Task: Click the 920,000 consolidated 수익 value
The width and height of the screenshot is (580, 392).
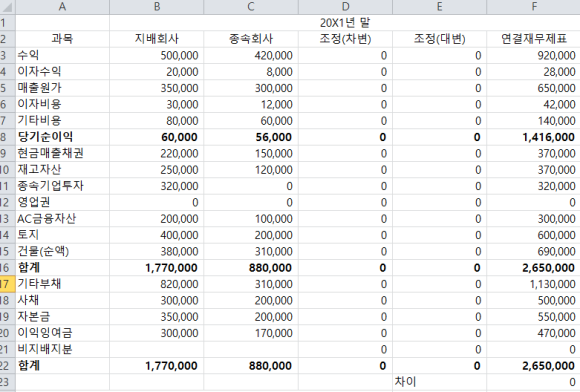Action: coord(533,55)
